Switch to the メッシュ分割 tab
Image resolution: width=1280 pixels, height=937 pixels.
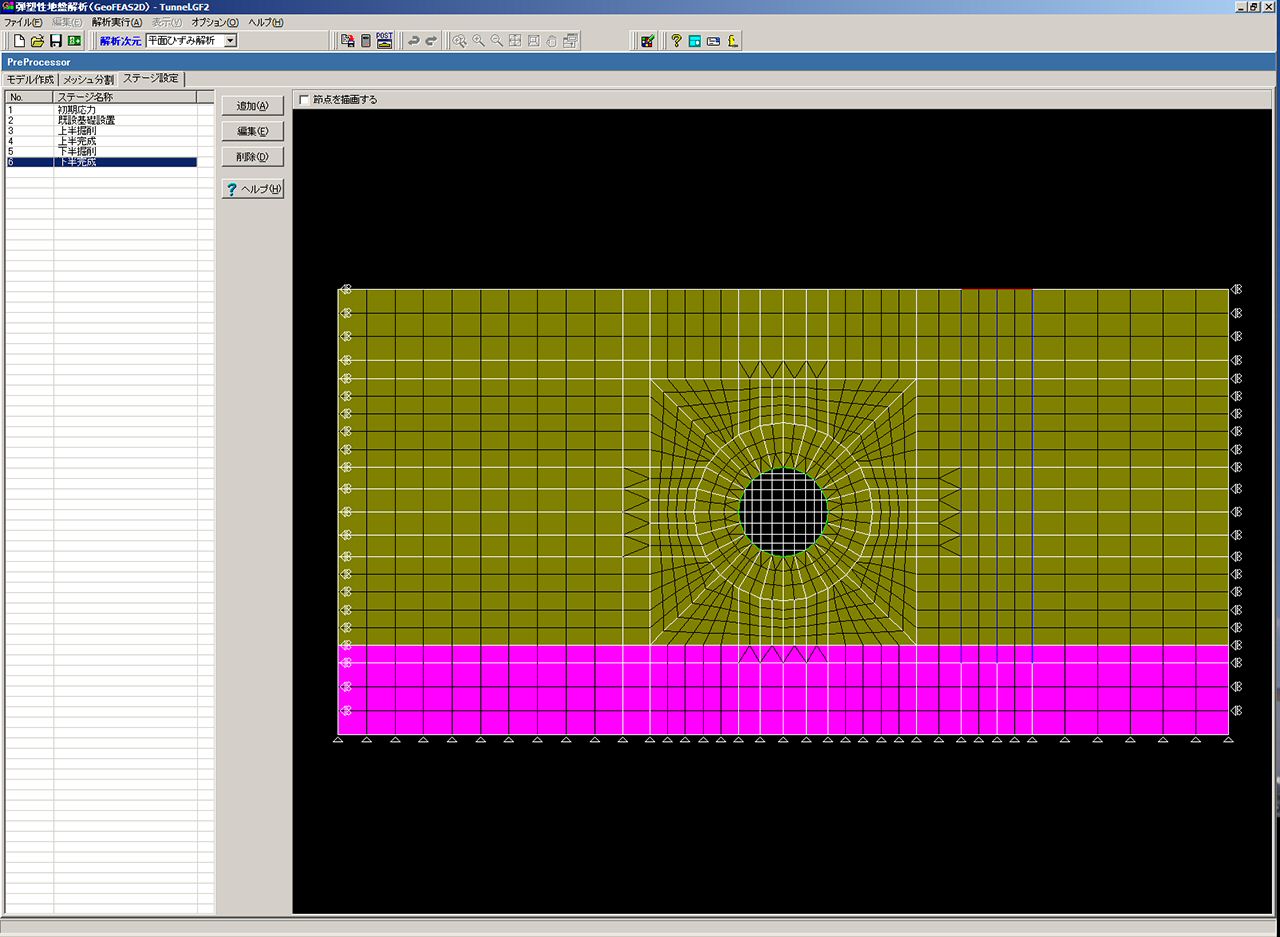(89, 79)
